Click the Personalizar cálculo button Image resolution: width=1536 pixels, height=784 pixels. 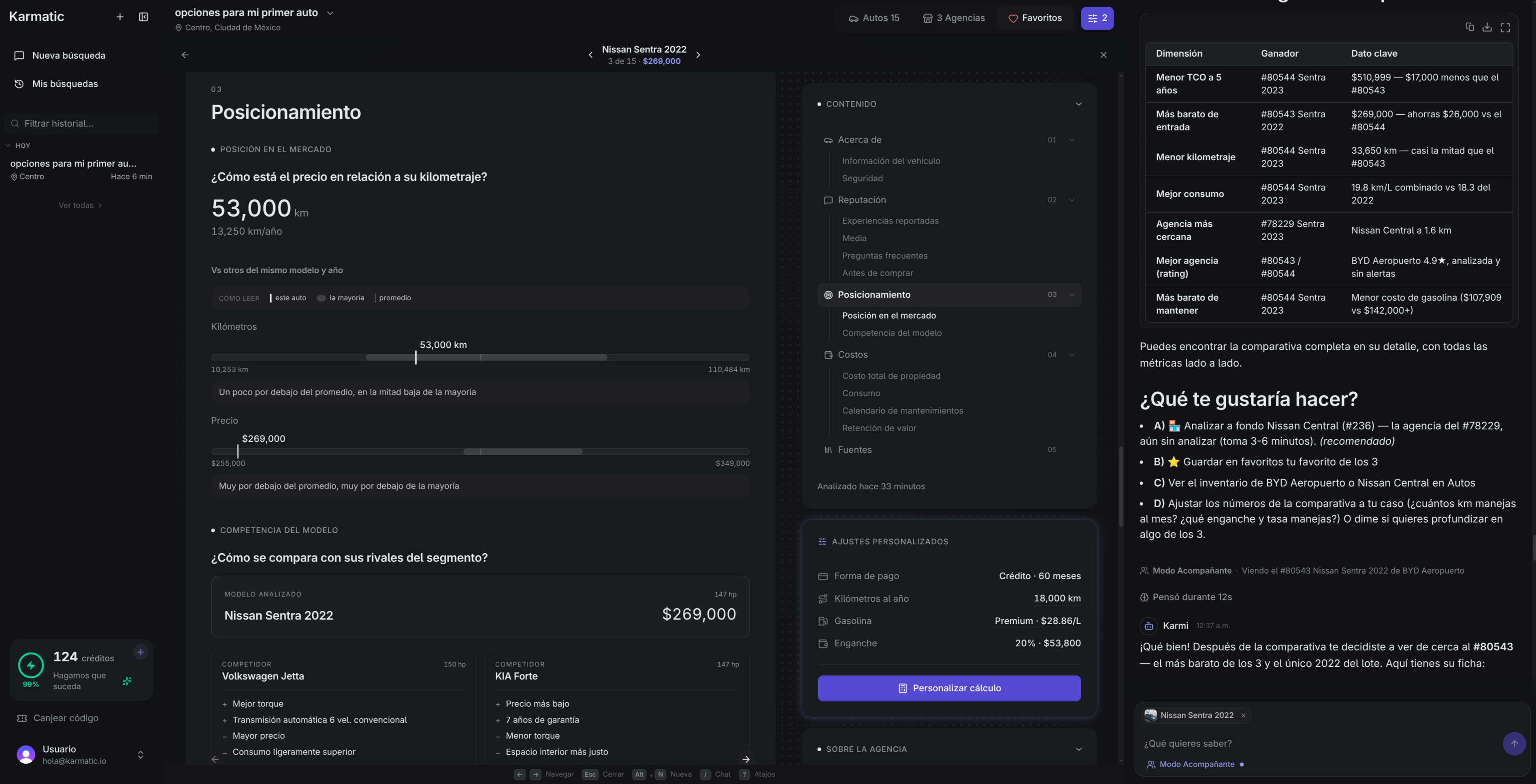949,688
